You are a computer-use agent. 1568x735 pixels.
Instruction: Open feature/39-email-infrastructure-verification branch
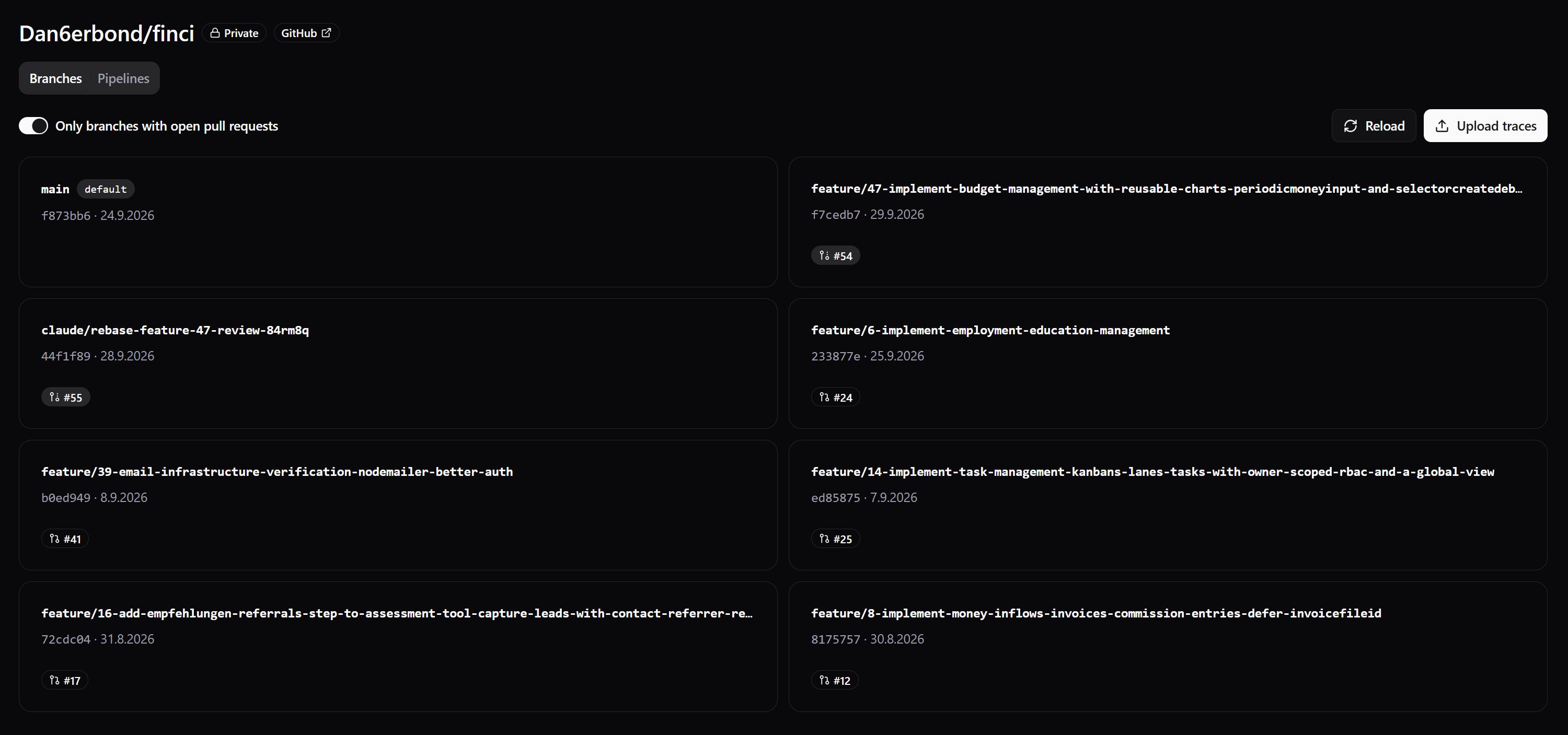277,472
